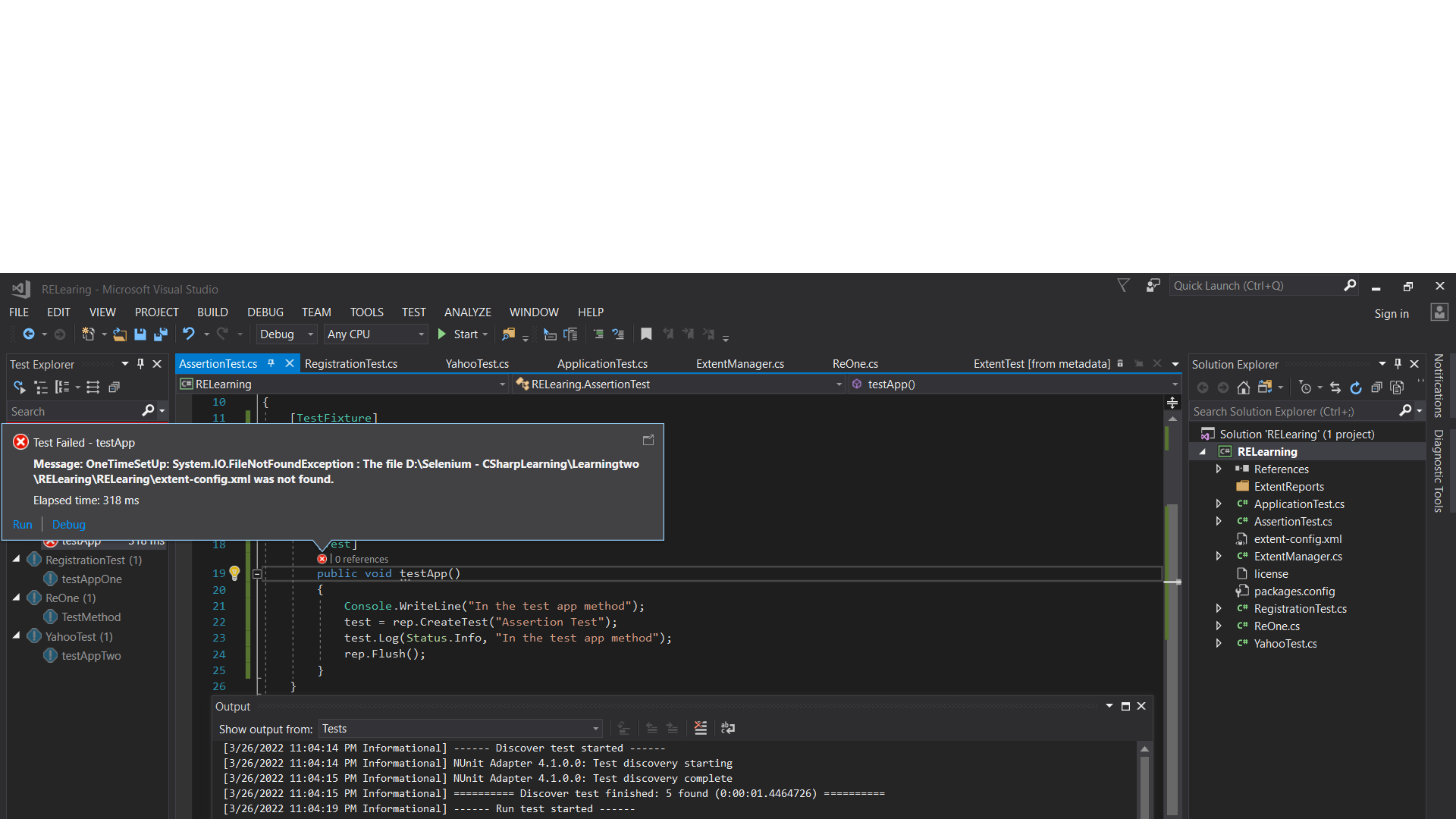Image resolution: width=1456 pixels, height=819 pixels.
Task: Click the New Project toolbar icon
Action: tap(88, 334)
